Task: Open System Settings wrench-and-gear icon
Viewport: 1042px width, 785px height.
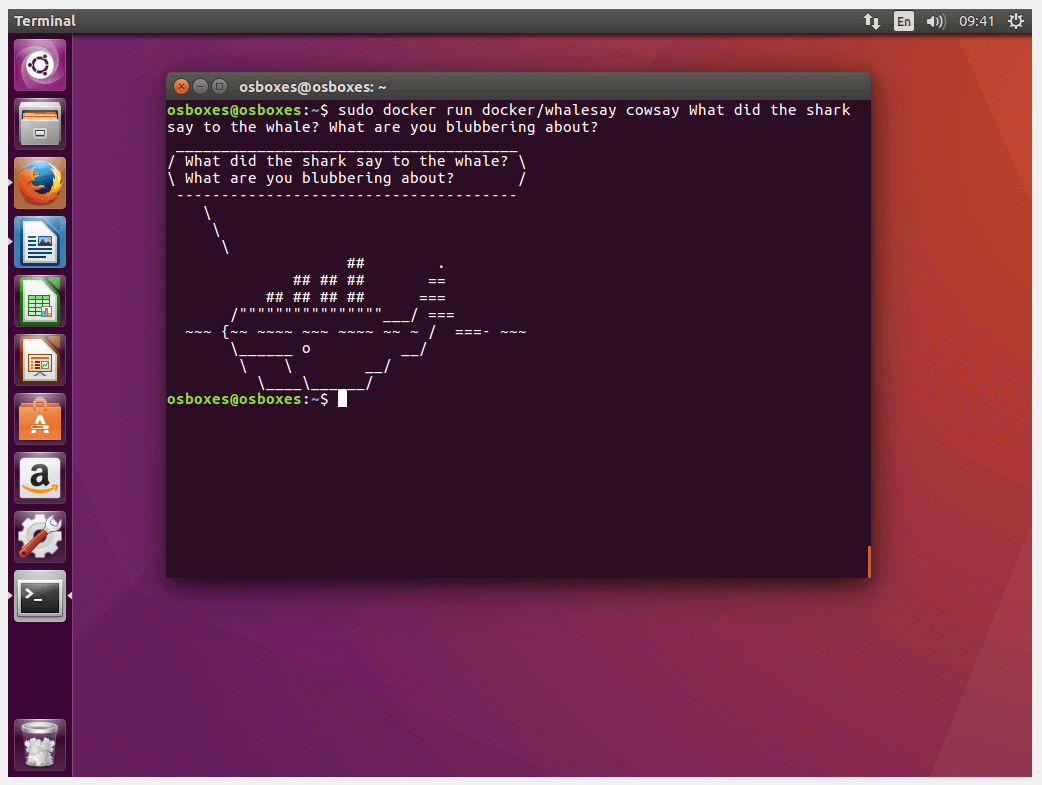Action: (40, 537)
